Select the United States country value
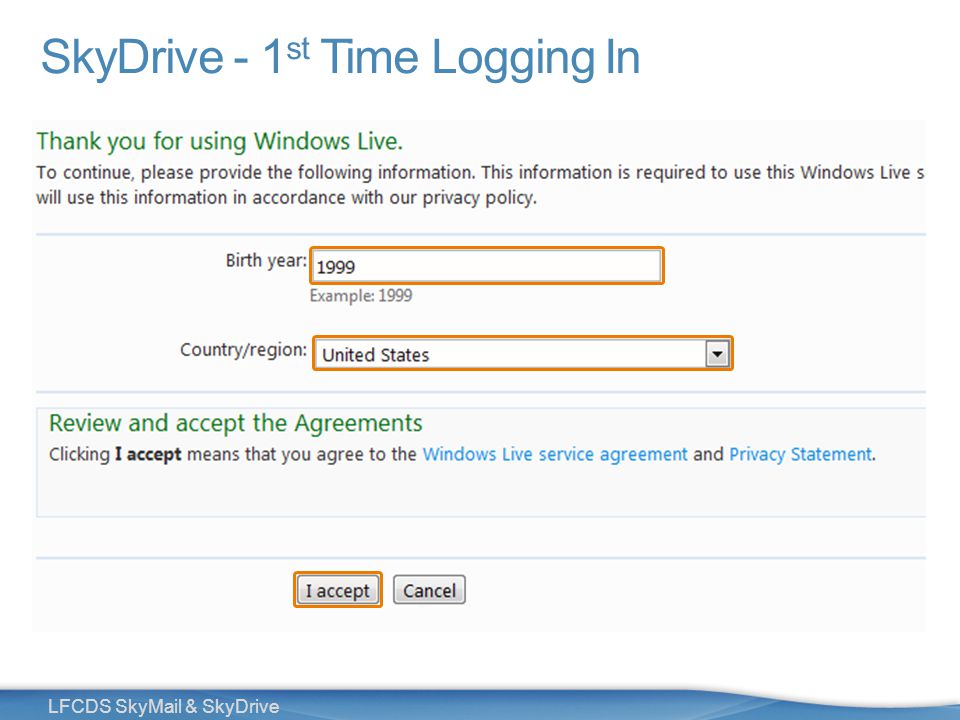960x720 pixels. coord(375,355)
